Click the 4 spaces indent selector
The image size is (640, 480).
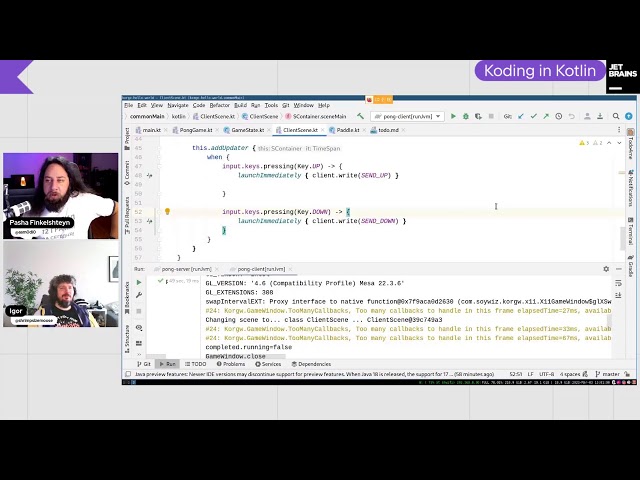[x=570, y=374]
